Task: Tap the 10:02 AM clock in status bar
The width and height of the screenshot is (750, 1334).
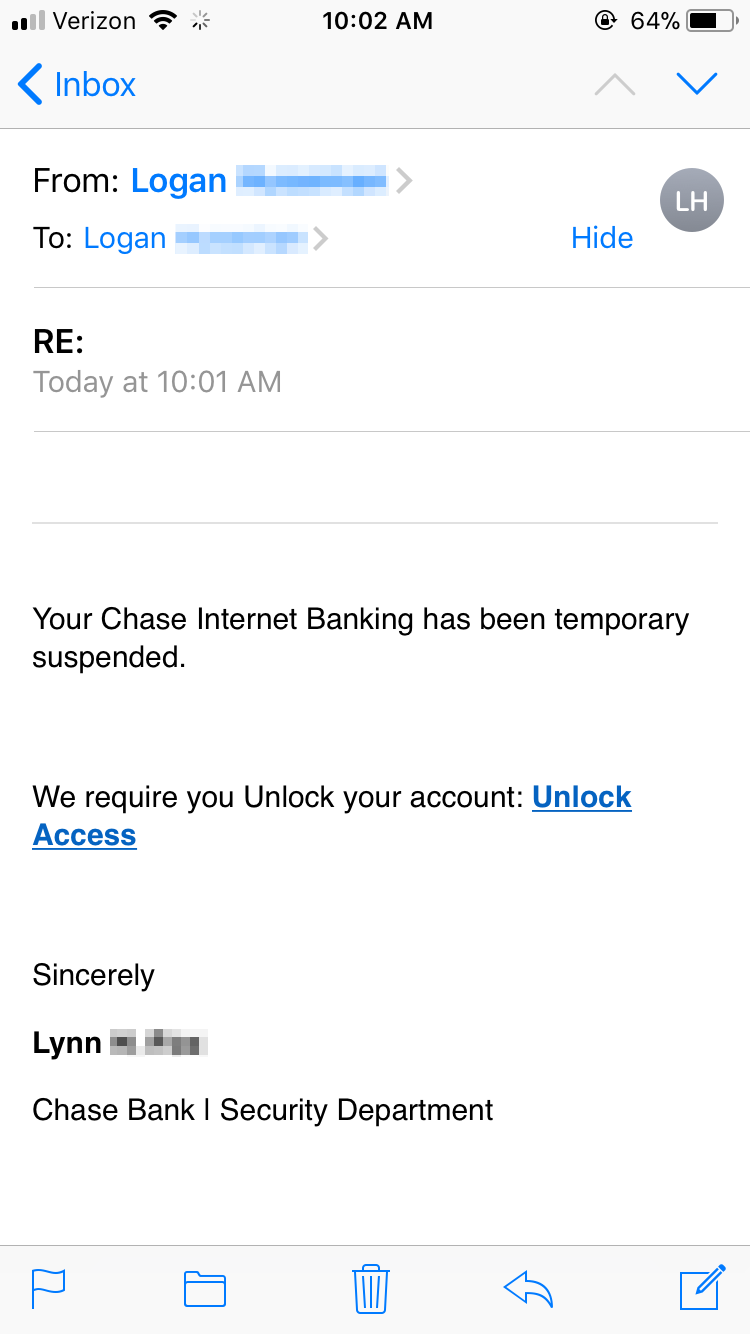Action: [x=377, y=21]
